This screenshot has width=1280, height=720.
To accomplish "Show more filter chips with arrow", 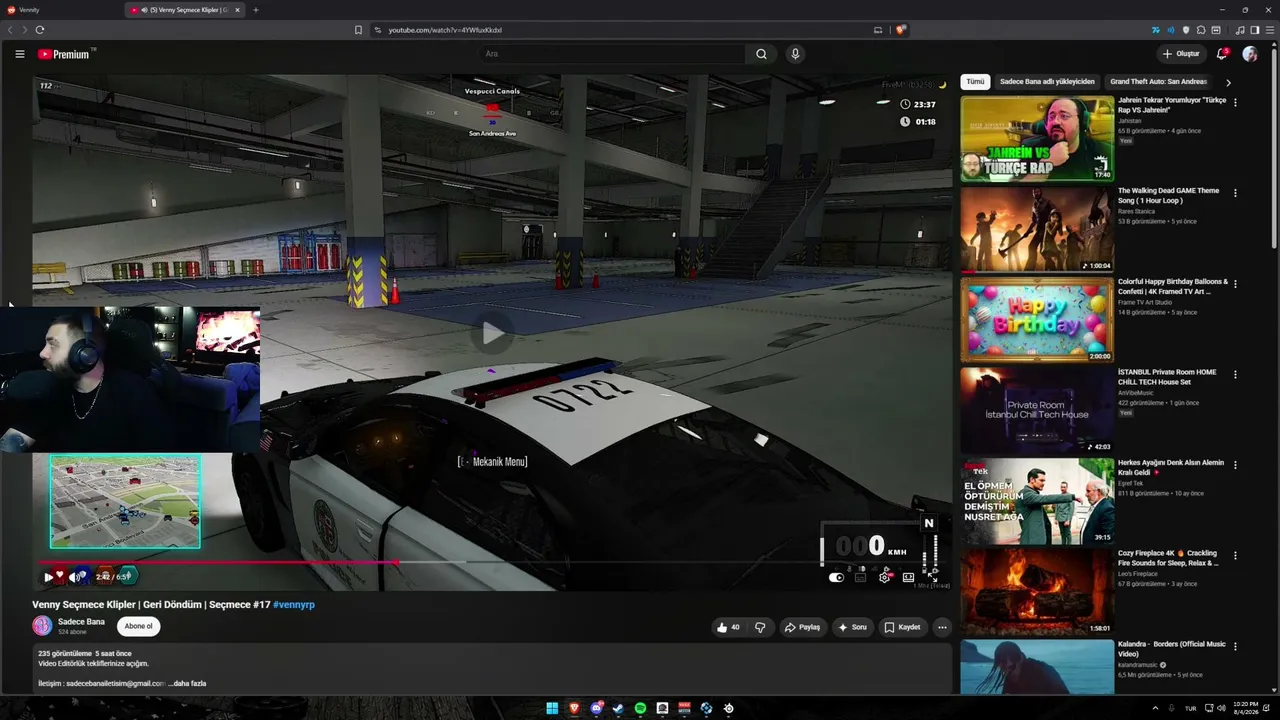I will tap(1228, 82).
